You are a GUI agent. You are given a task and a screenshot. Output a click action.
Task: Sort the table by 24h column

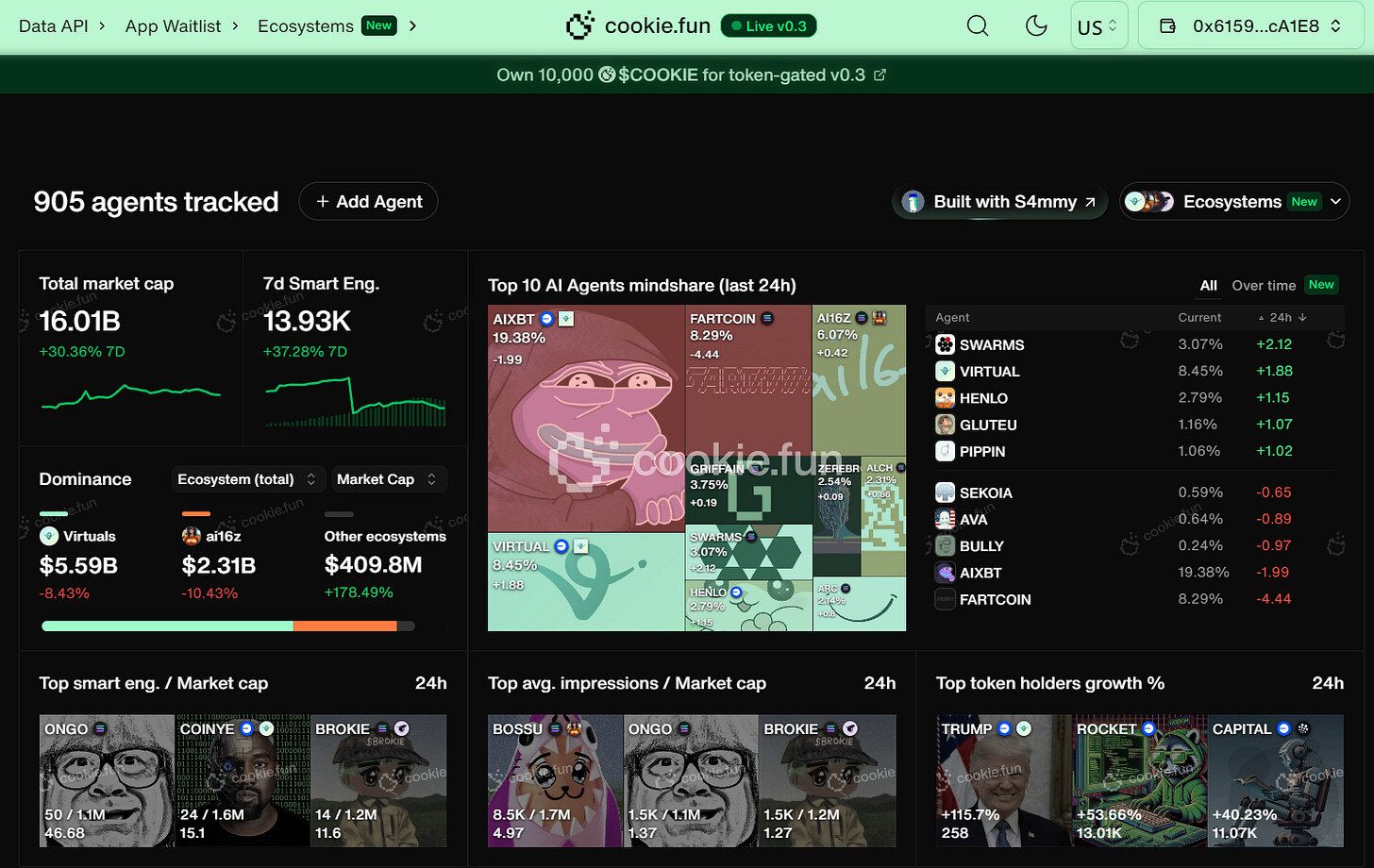point(1283,318)
